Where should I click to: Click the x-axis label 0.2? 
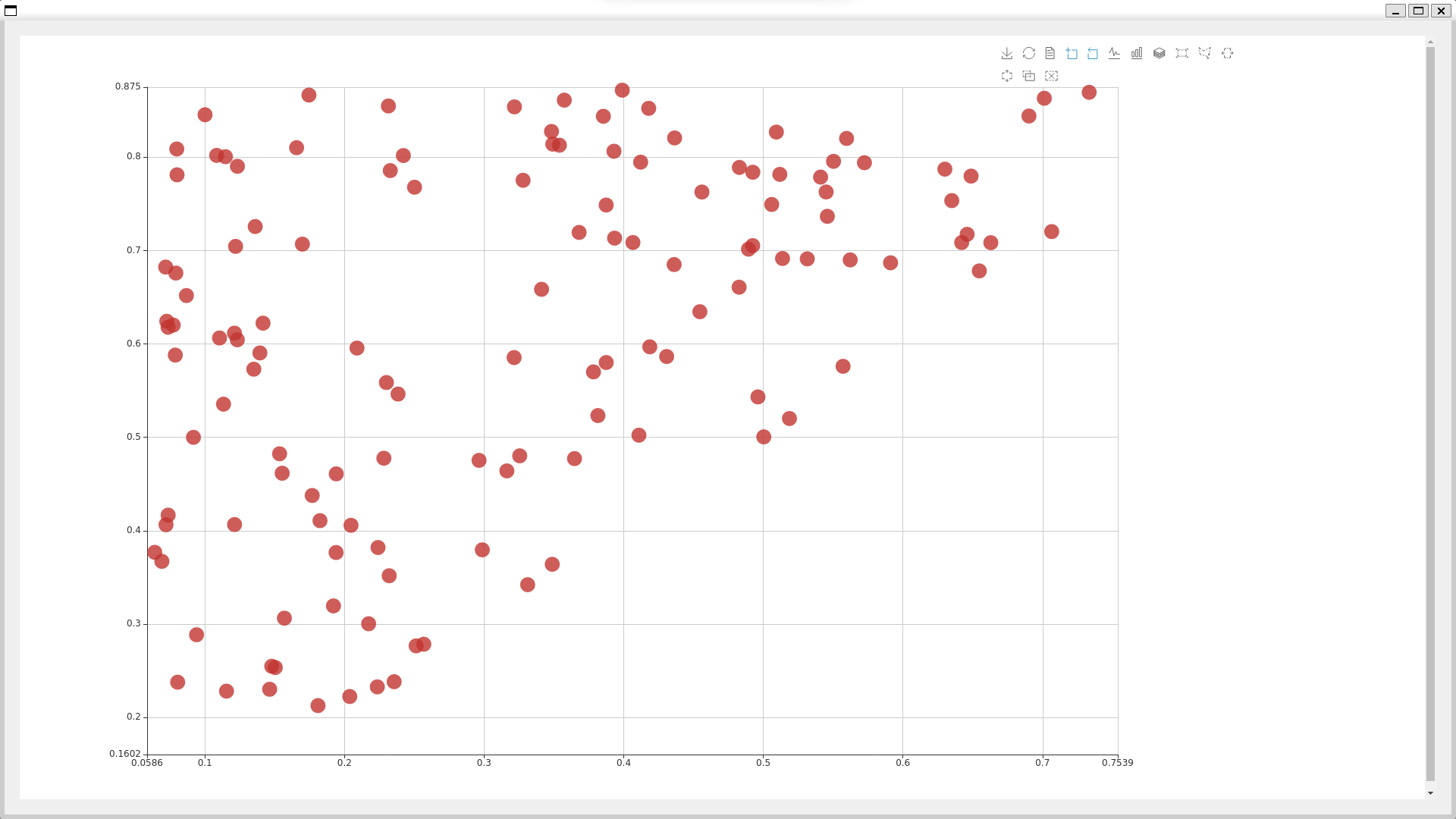[344, 763]
